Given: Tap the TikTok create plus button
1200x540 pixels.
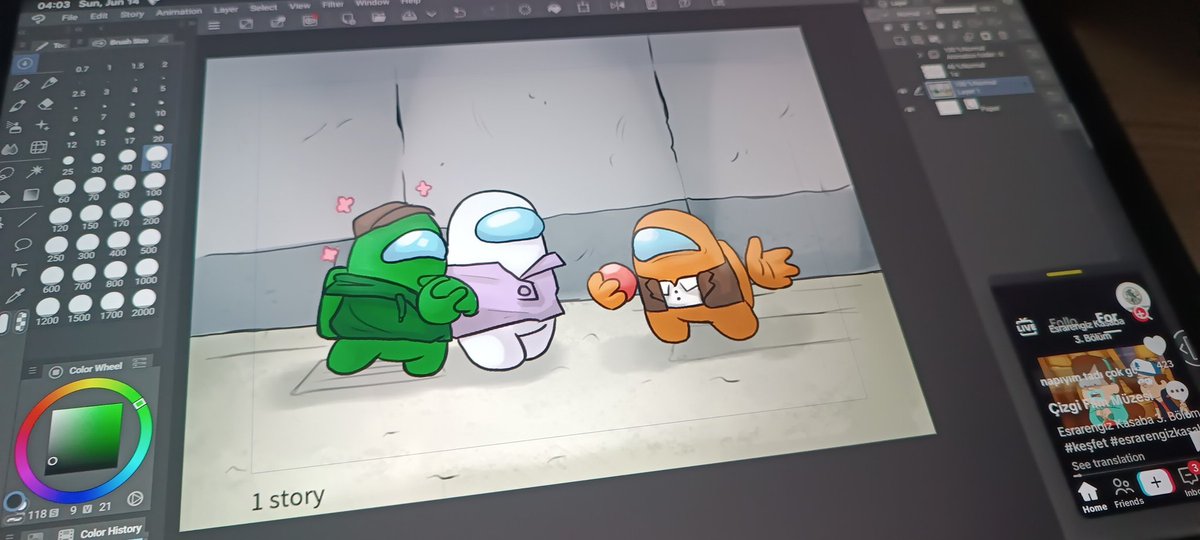Looking at the screenshot, I should click(1155, 482).
